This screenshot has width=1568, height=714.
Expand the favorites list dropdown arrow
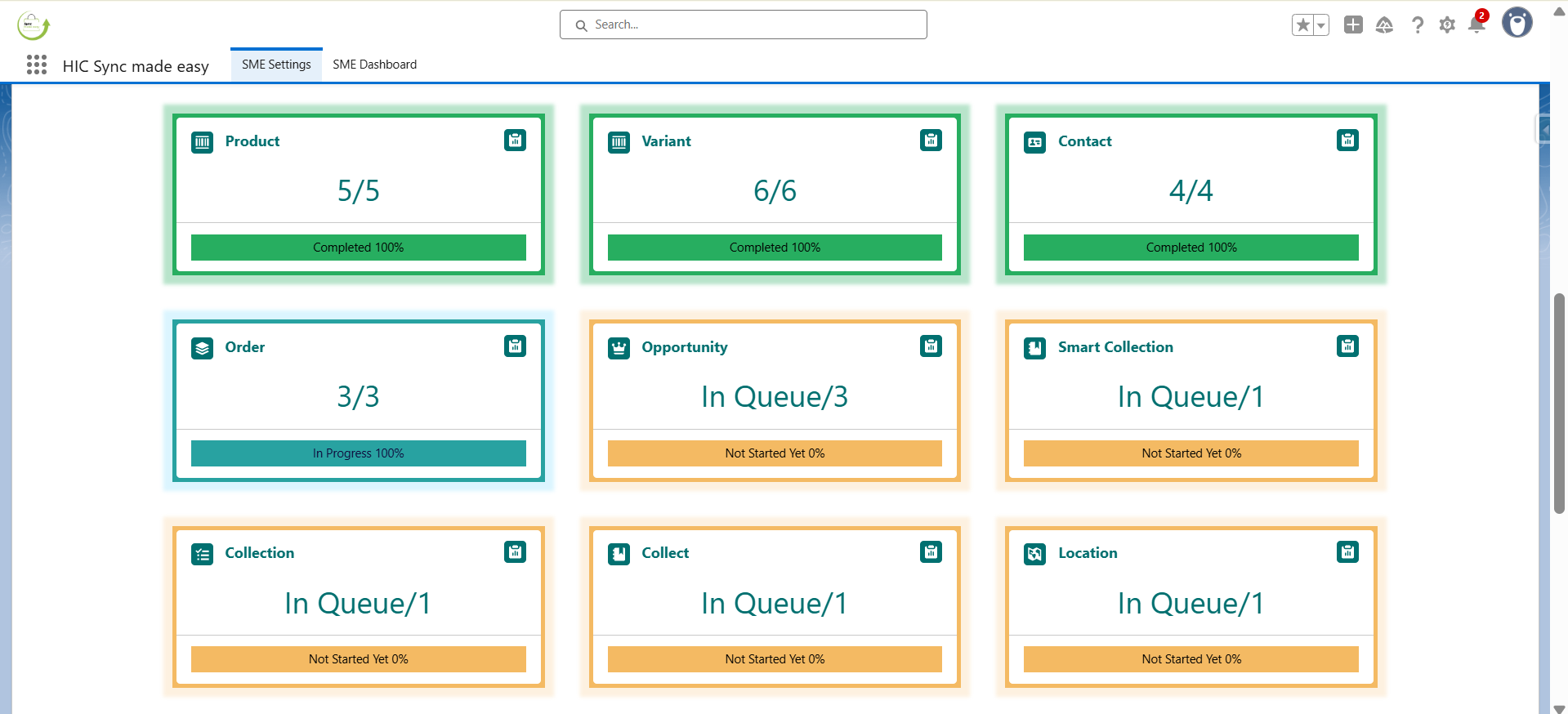pyautogui.click(x=1320, y=25)
